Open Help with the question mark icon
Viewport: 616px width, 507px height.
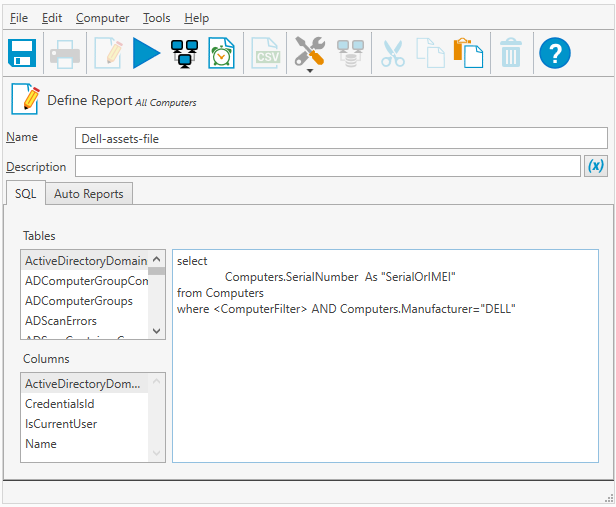pos(554,53)
